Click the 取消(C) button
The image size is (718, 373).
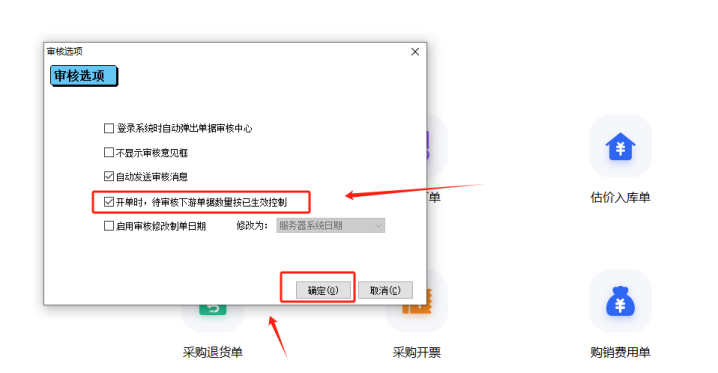pos(385,290)
